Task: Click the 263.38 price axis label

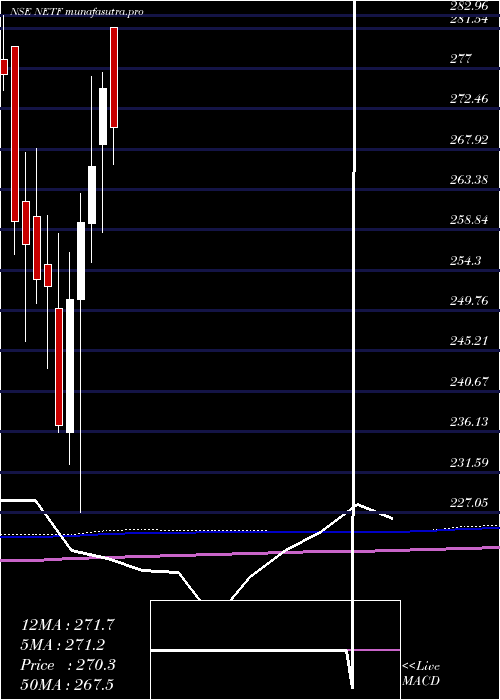Action: tap(469, 179)
